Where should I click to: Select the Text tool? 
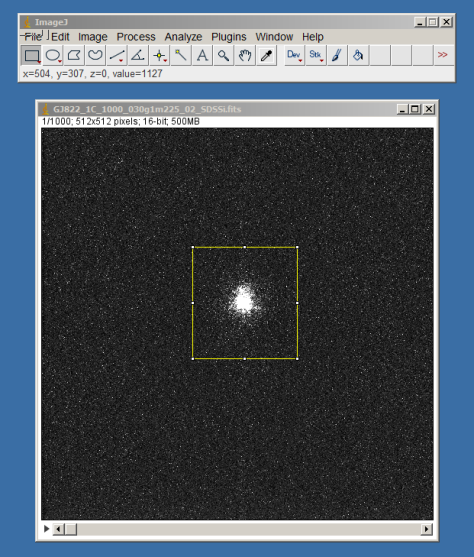202,55
